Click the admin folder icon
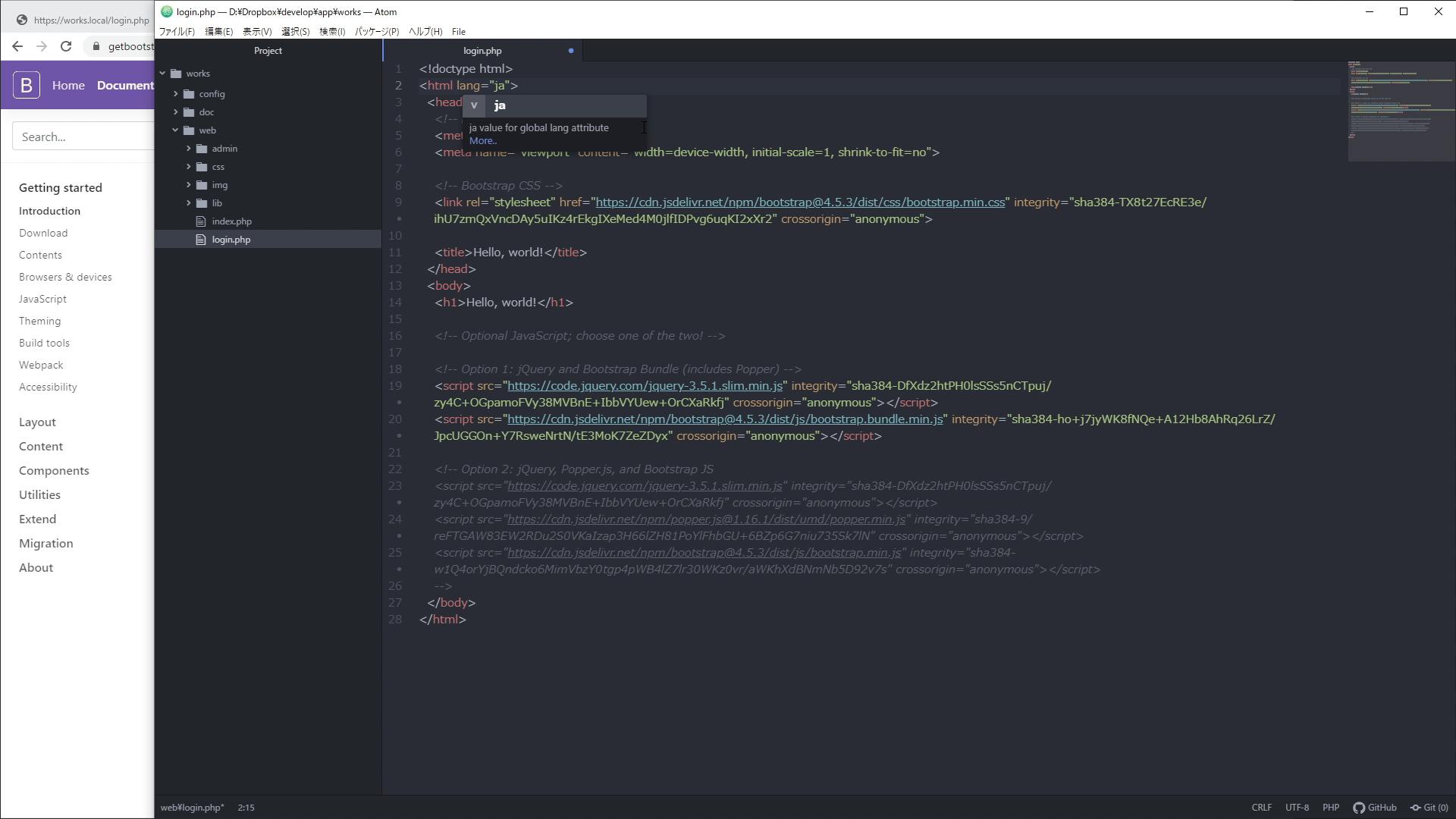Viewport: 1456px width, 819px height. pos(202,149)
